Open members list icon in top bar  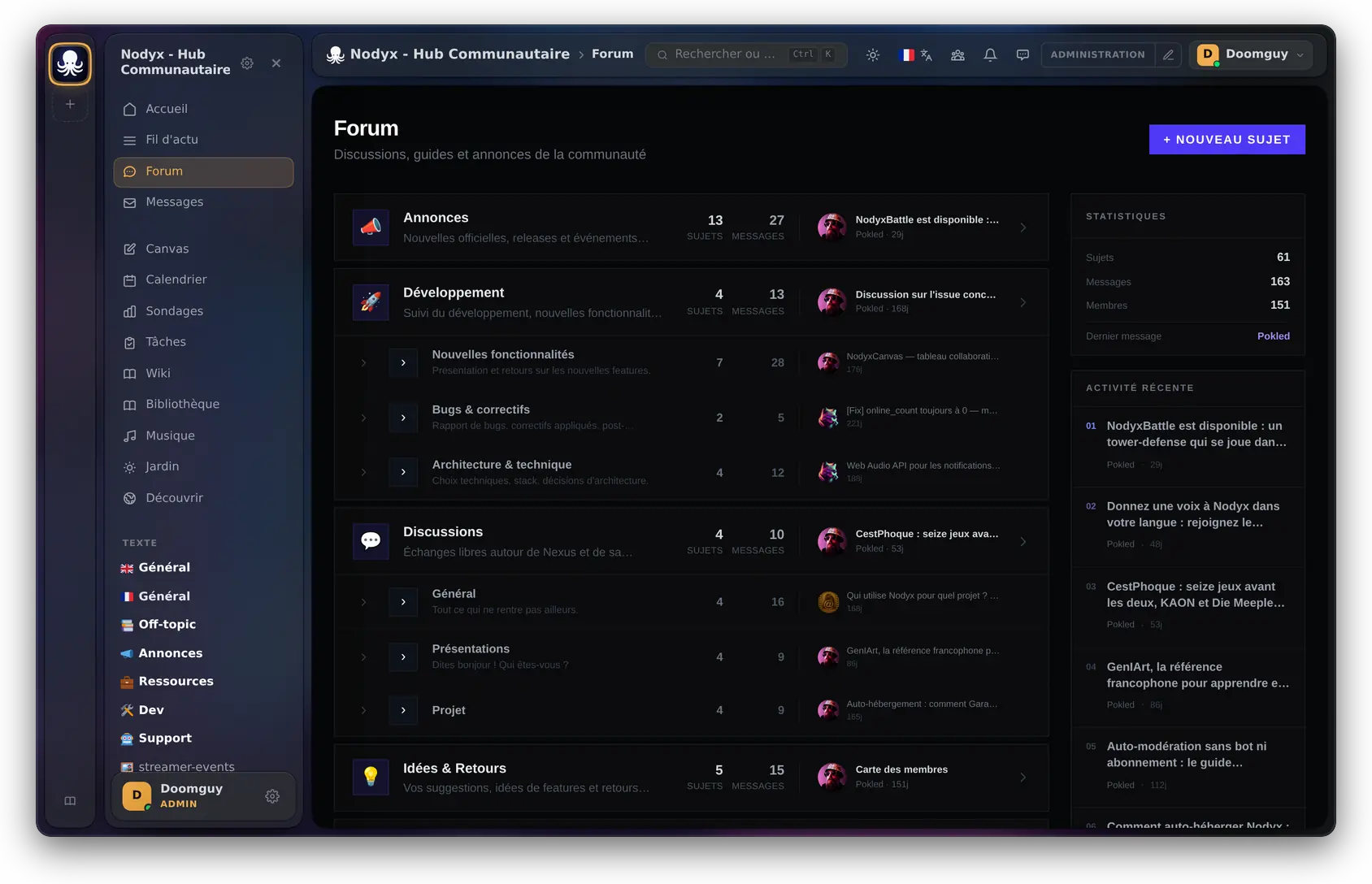pyautogui.click(x=957, y=54)
